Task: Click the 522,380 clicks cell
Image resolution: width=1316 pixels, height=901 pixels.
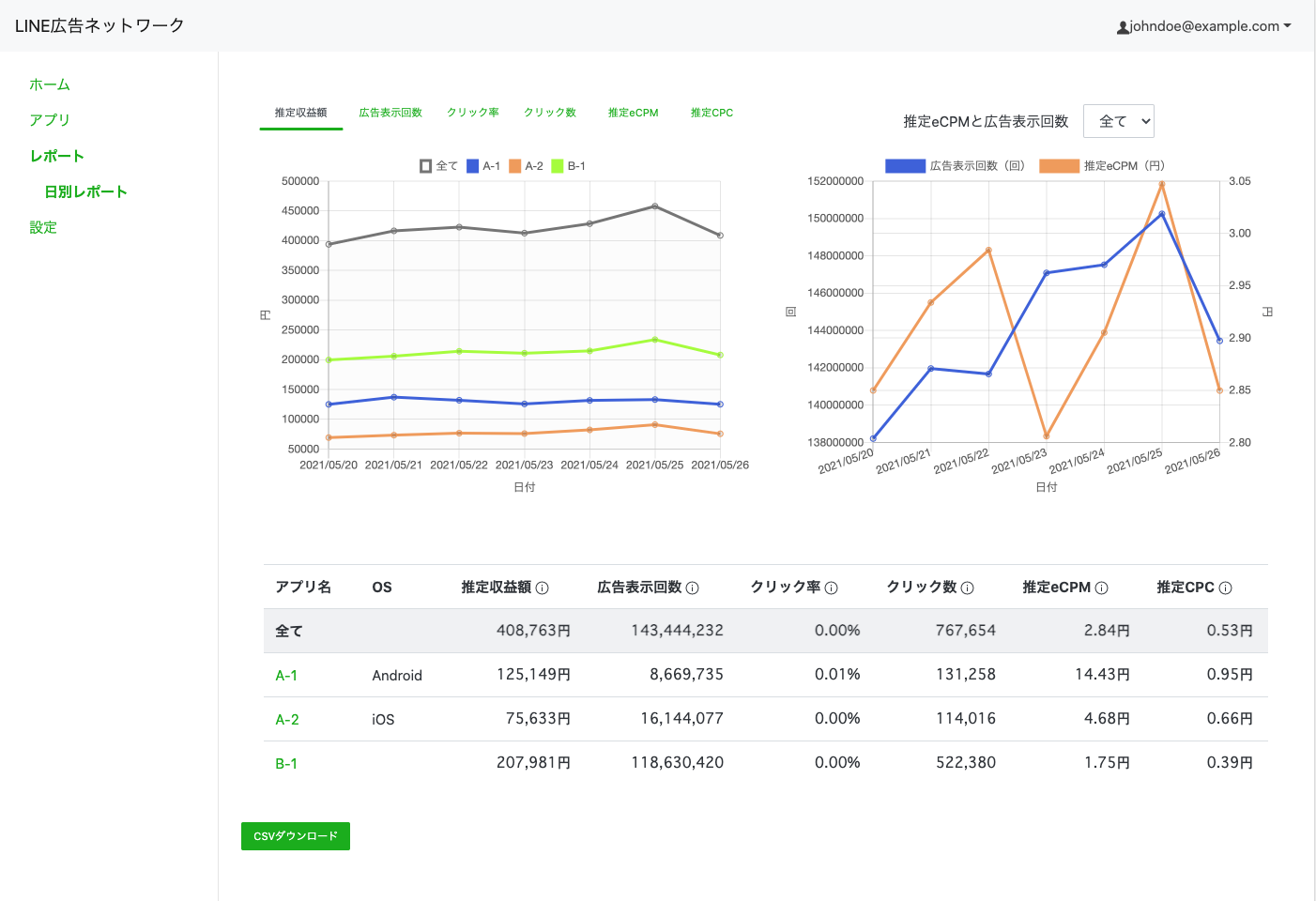Action: coord(966,763)
